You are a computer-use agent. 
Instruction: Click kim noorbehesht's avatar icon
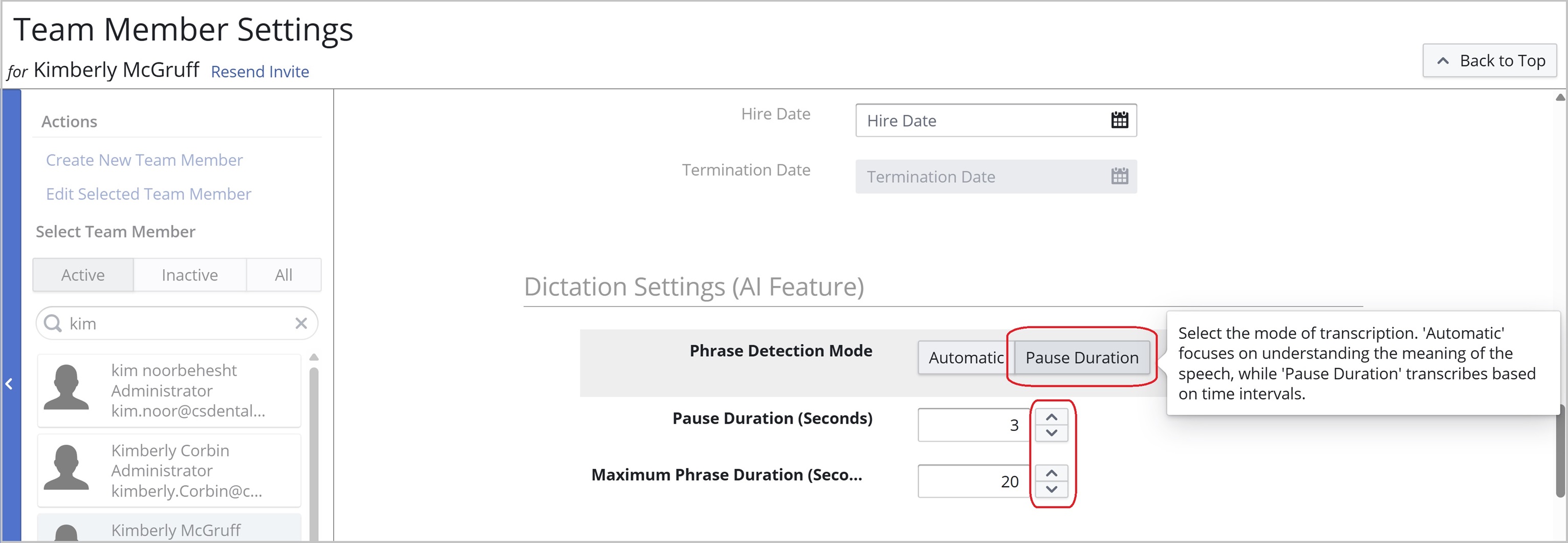67,388
